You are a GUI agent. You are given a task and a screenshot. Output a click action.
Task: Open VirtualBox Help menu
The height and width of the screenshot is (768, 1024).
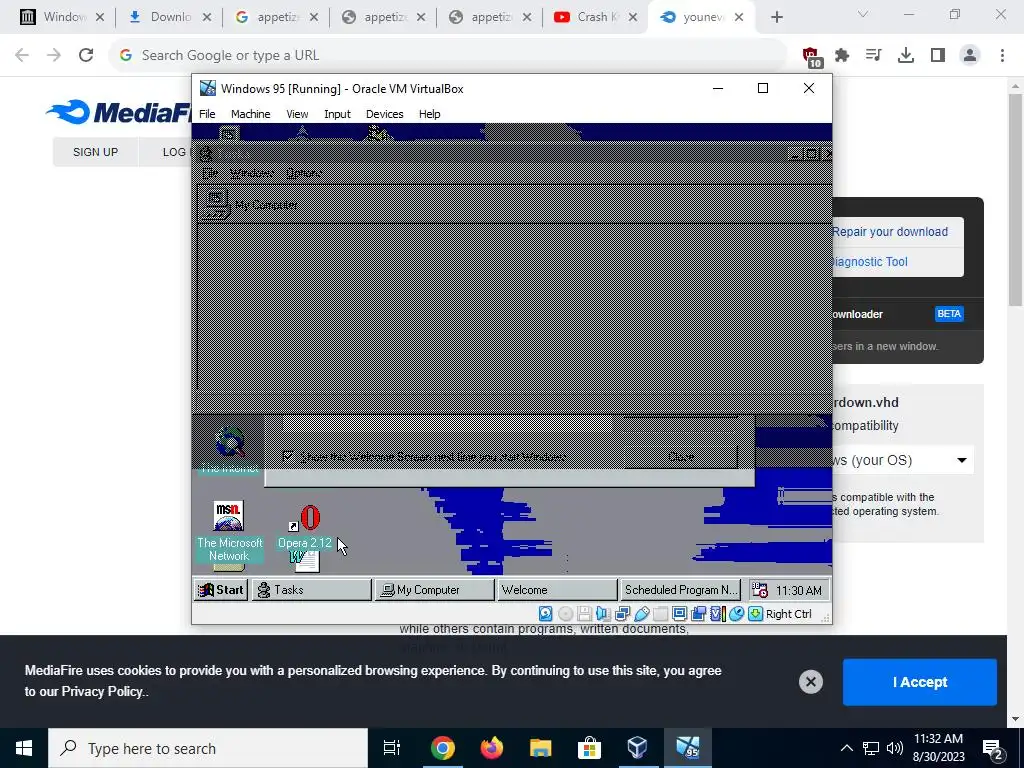tap(429, 114)
